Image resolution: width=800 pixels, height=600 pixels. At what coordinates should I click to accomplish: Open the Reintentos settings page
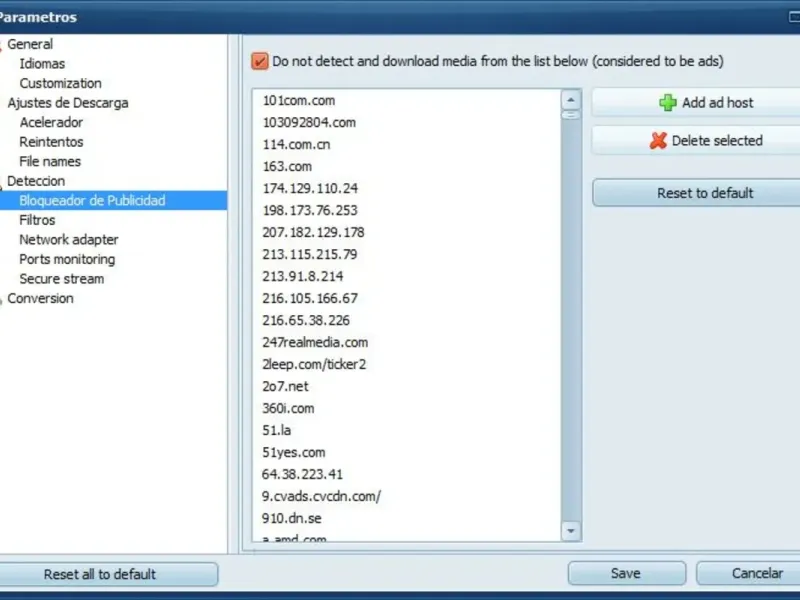[x=51, y=142]
